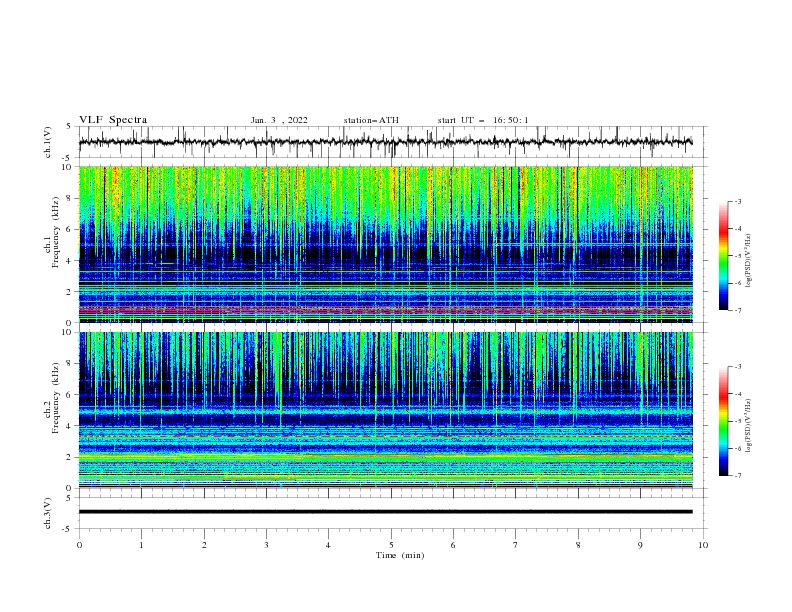Click time axis tick label '2'
Image resolution: width=792 pixels, height=612 pixels.
tap(204, 545)
